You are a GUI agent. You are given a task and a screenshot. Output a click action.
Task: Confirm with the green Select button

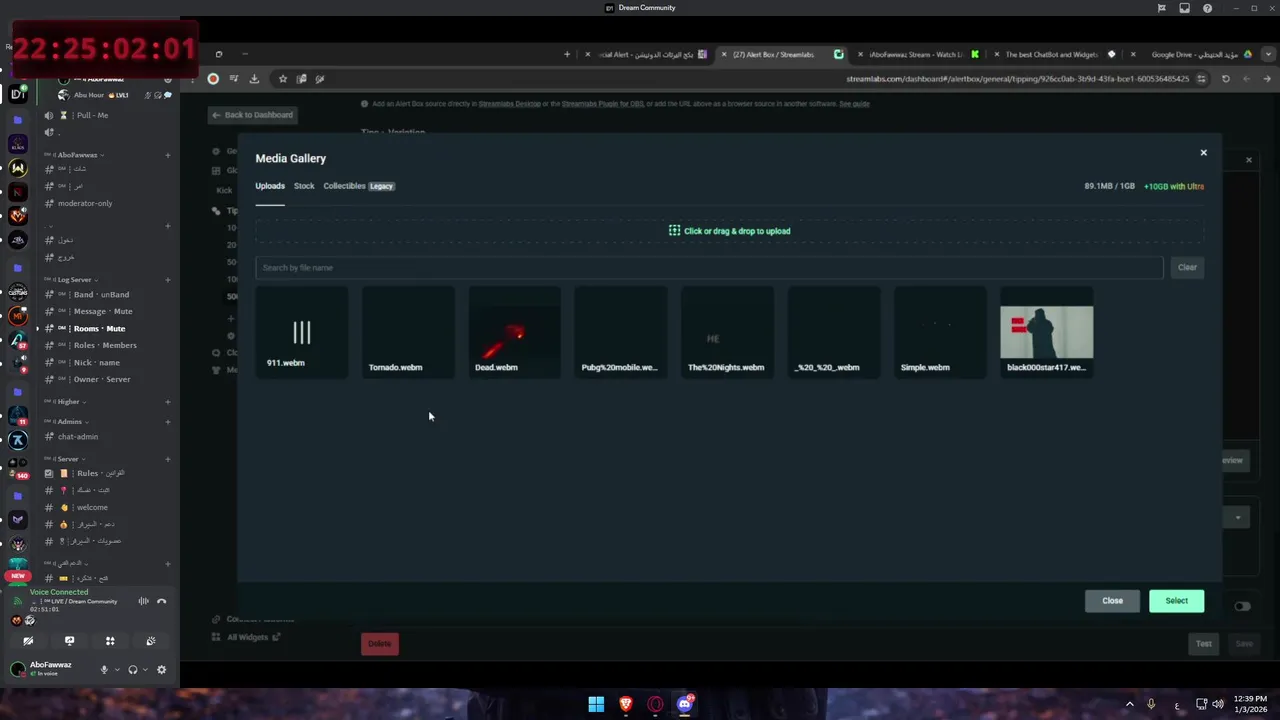coord(1176,601)
